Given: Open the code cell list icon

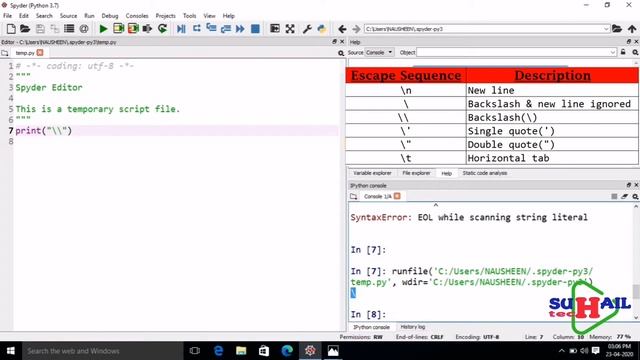Looking at the screenshot, I should (x=69, y=29).
